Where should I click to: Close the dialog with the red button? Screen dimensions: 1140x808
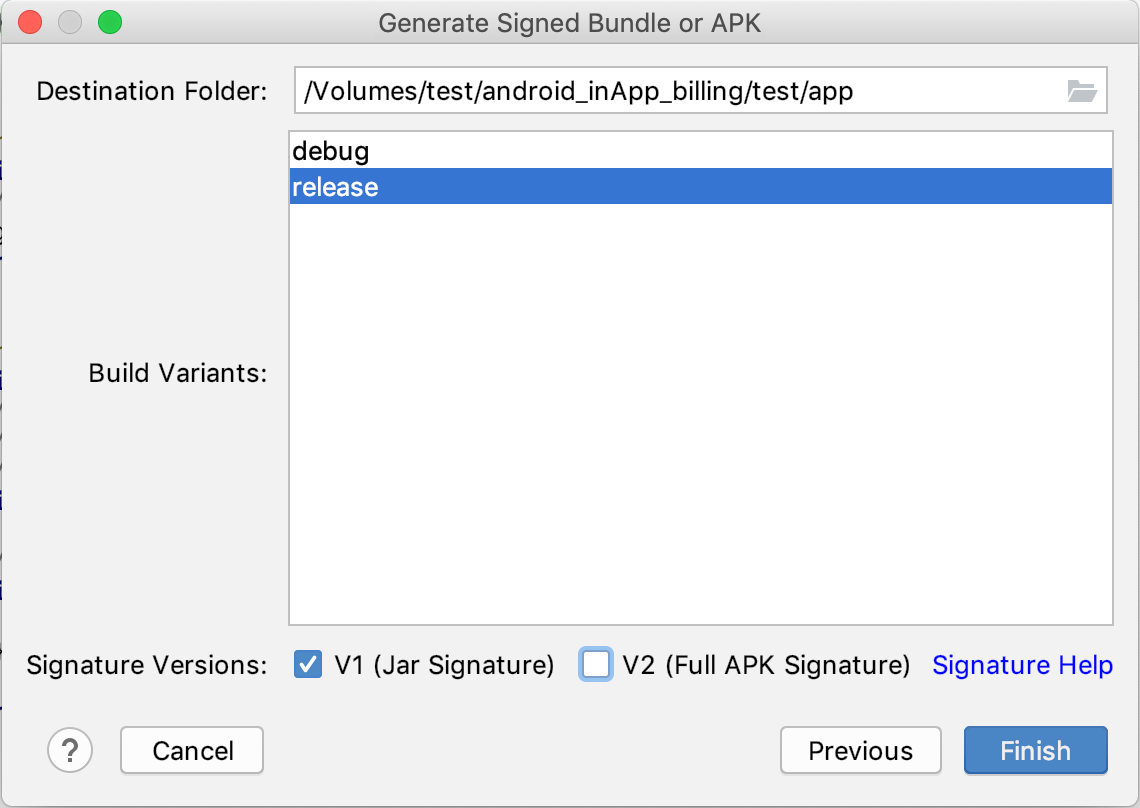pyautogui.click(x=30, y=23)
